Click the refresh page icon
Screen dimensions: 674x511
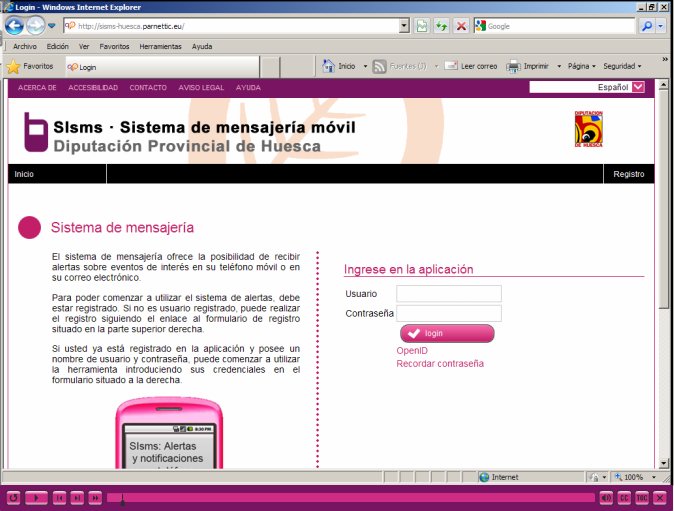(441, 26)
